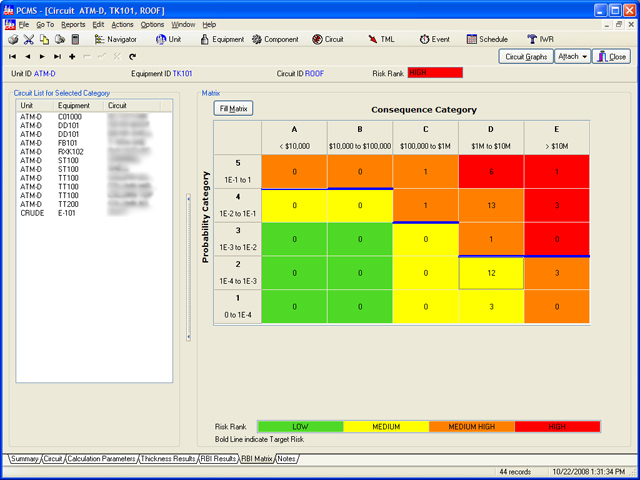Add a new record with plus icon
Screen dimensions: 640x480
tap(72, 57)
